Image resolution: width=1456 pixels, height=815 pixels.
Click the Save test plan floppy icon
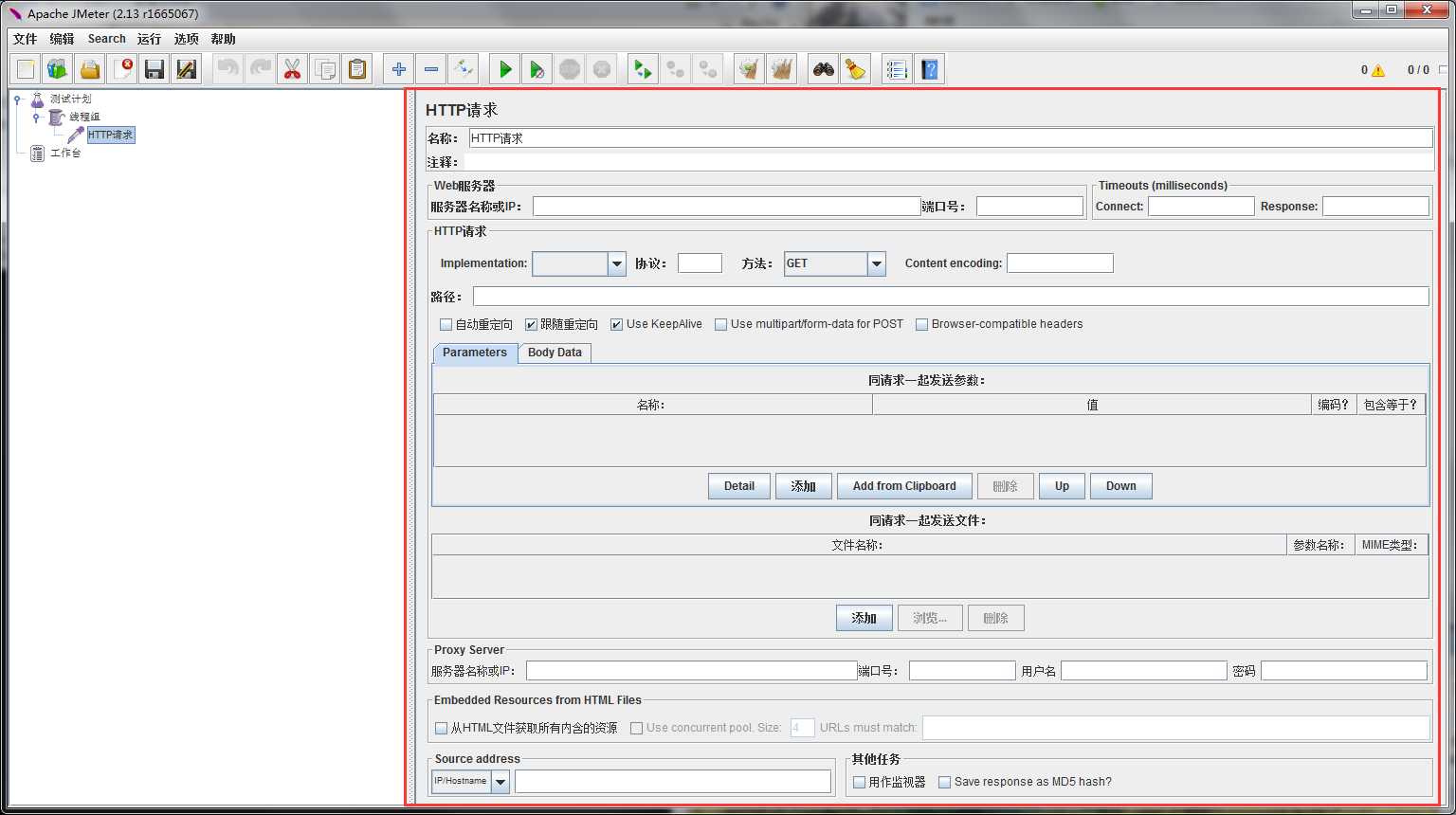click(155, 69)
